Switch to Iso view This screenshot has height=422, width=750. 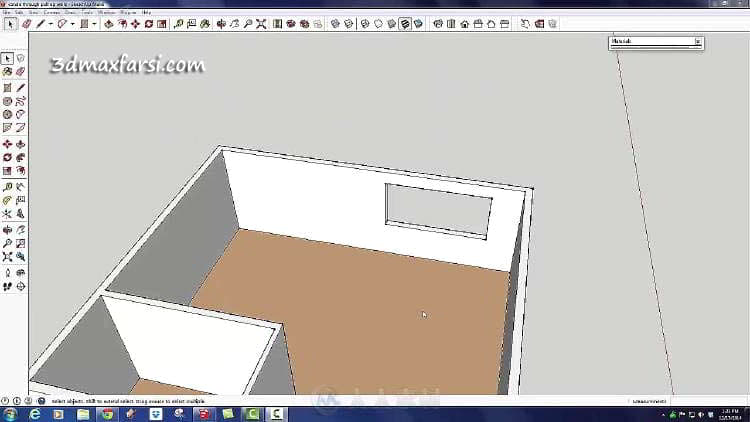point(438,23)
